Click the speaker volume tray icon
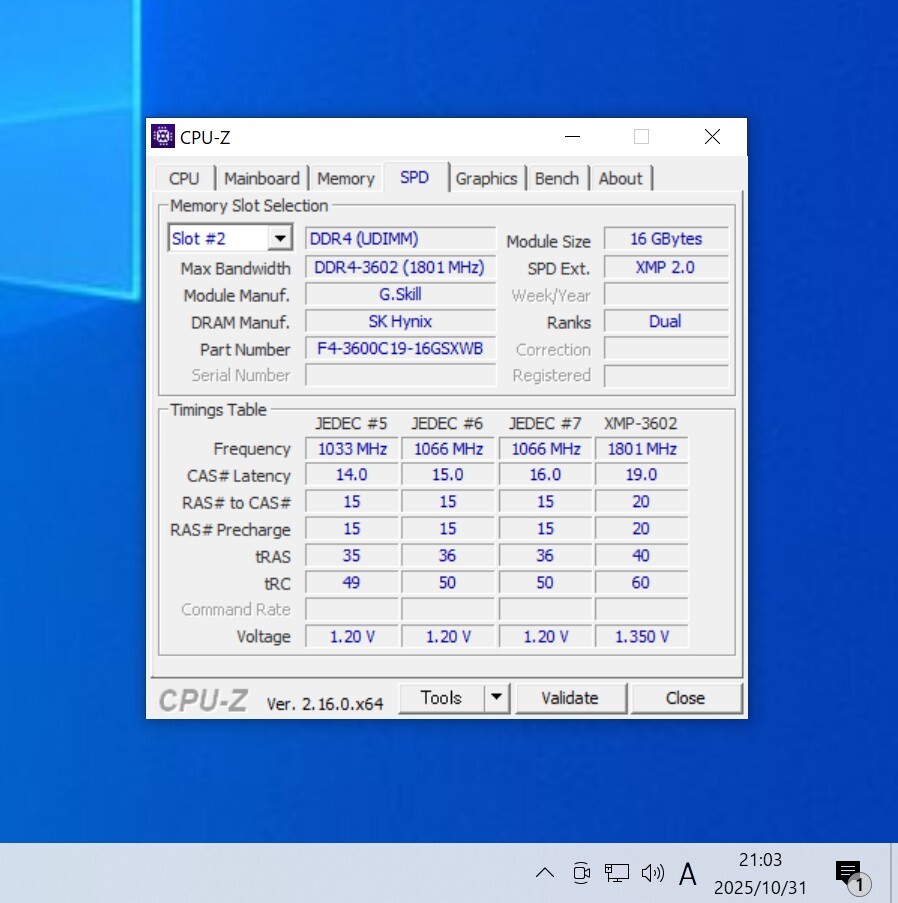898x903 pixels. tap(653, 873)
